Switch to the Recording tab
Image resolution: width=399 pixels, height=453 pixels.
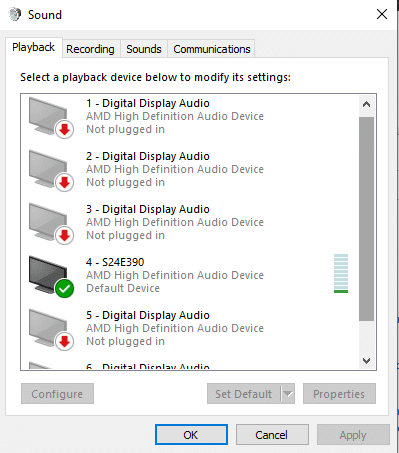(x=90, y=49)
